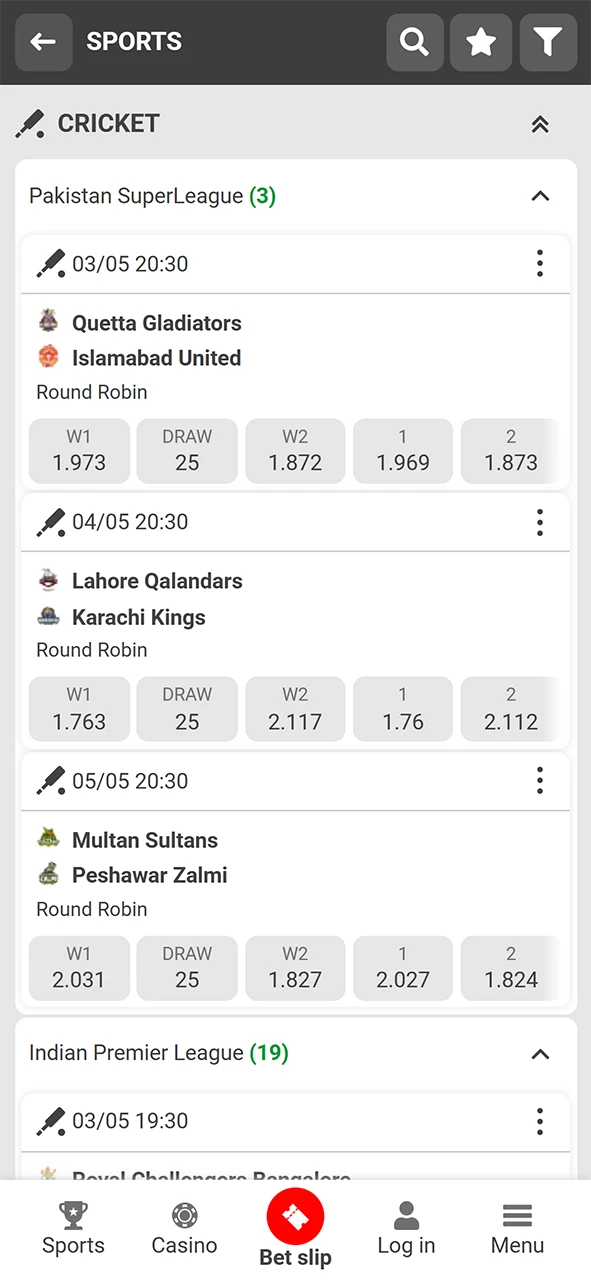Switch to the Casino tab
This screenshot has height=1280, width=591.
tap(184, 1228)
